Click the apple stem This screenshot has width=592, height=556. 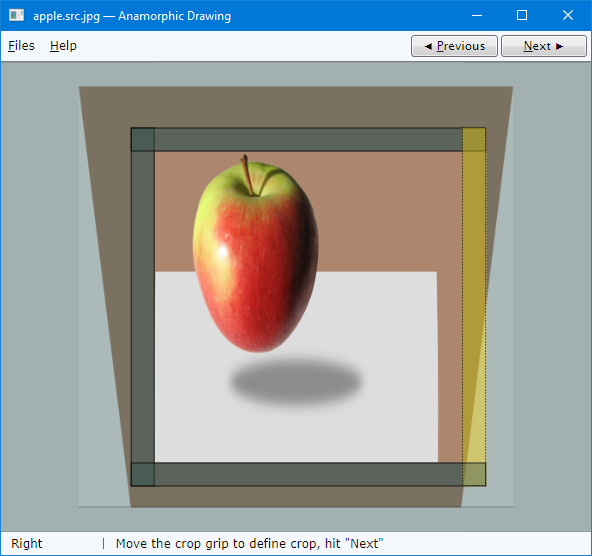pos(247,174)
